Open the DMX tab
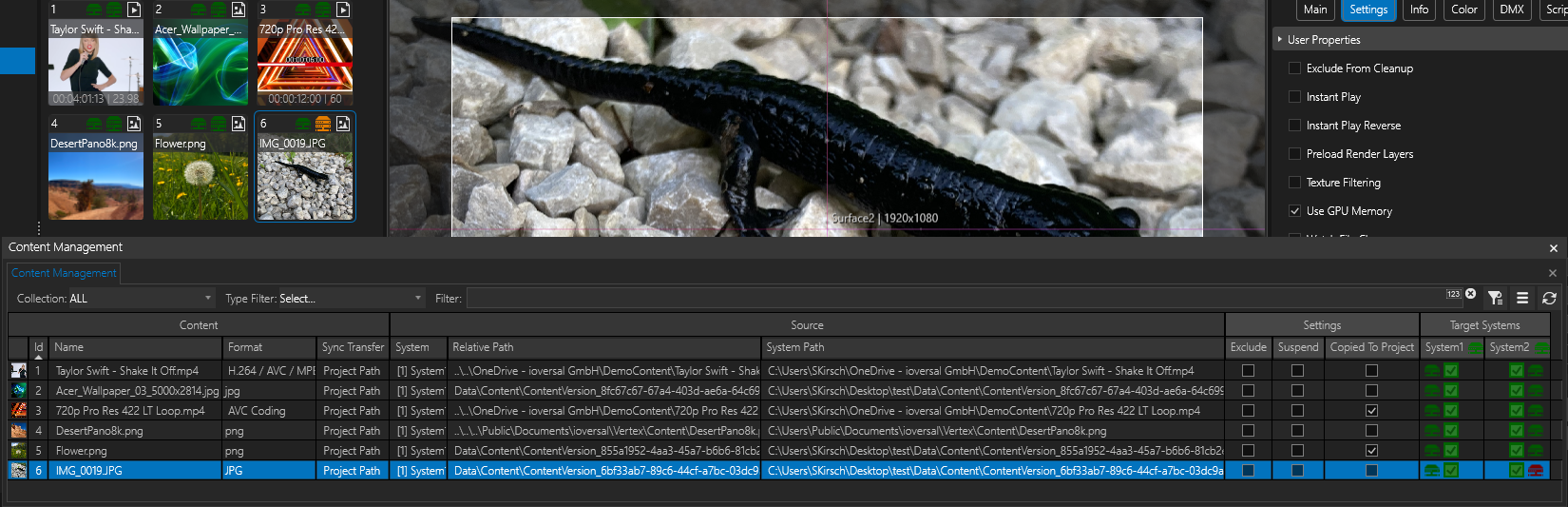Viewport: 1568px width, 507px height. click(x=1511, y=10)
